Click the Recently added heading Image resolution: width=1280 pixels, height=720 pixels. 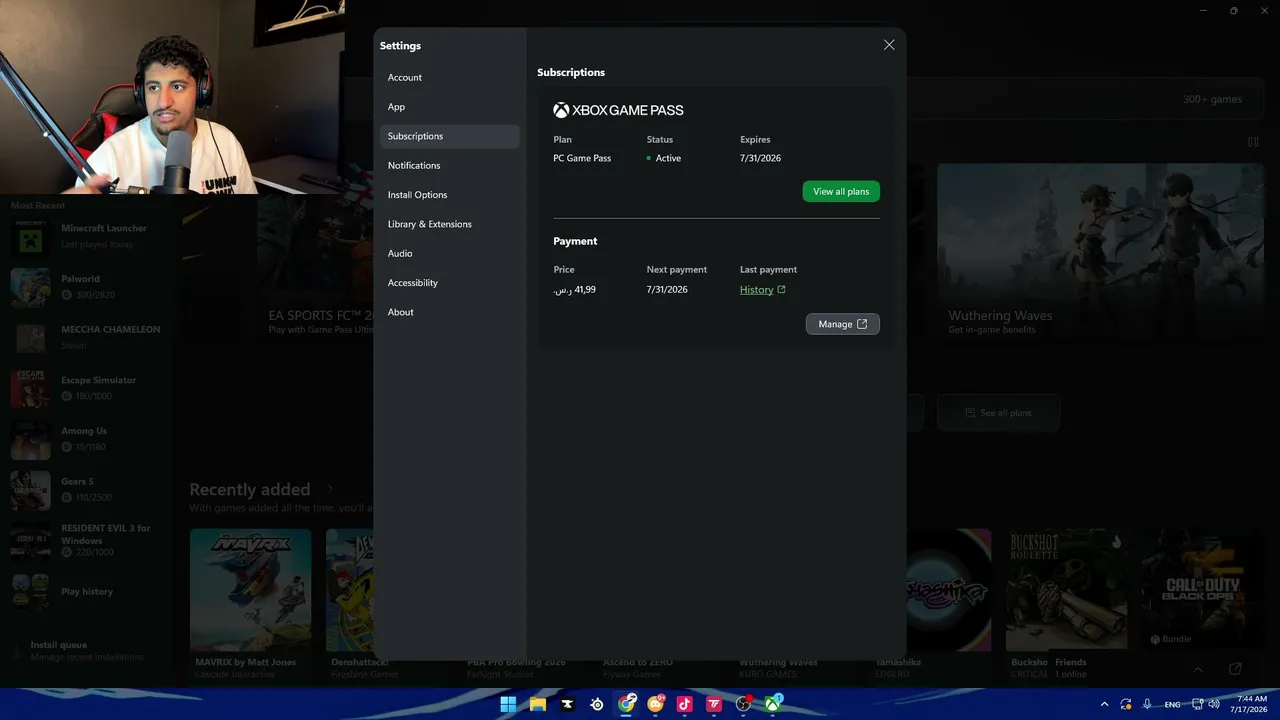click(x=250, y=489)
